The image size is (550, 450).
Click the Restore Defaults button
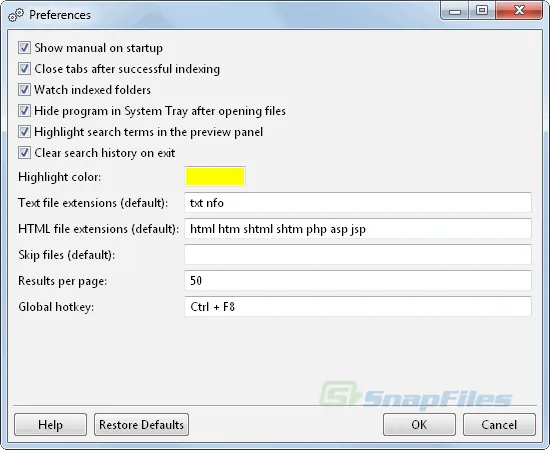pos(141,425)
